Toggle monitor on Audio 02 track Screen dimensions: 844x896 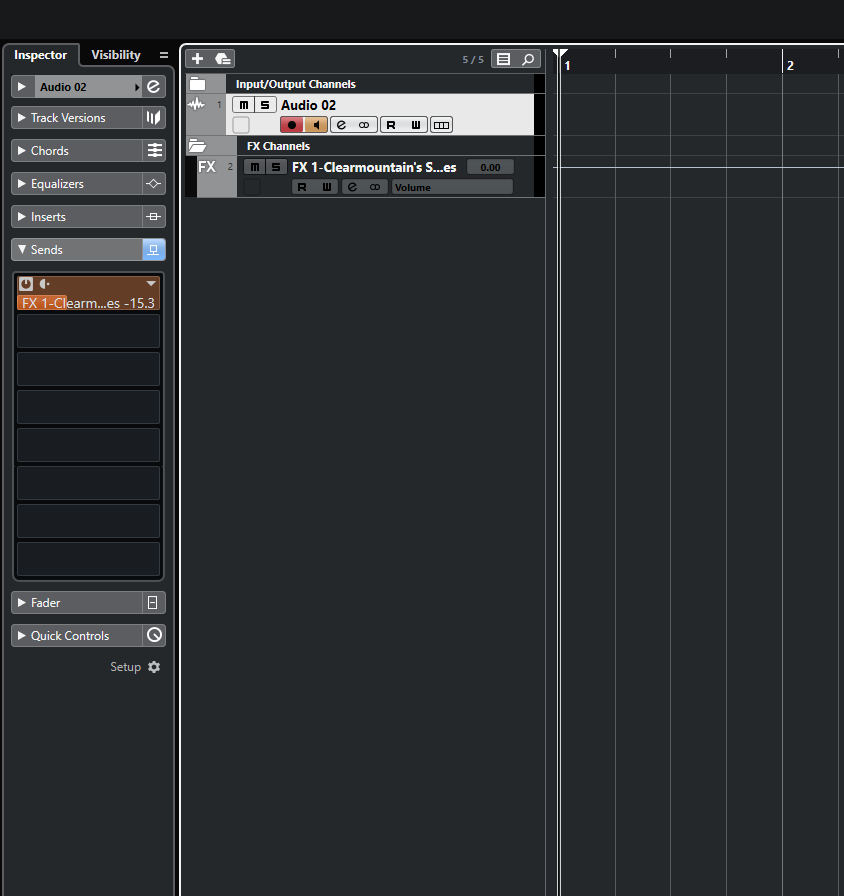pos(315,125)
